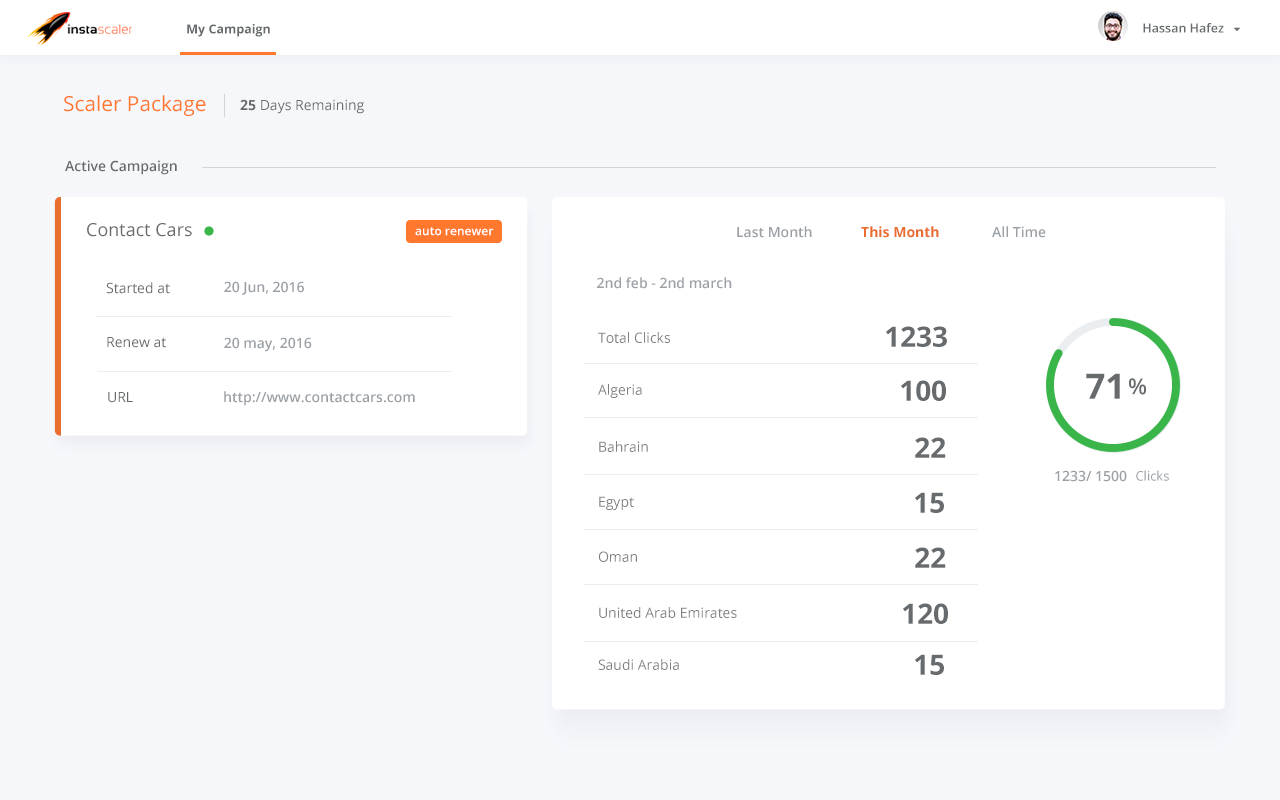This screenshot has width=1280, height=800.
Task: Click the Scaler Package heading
Action: 134,104
